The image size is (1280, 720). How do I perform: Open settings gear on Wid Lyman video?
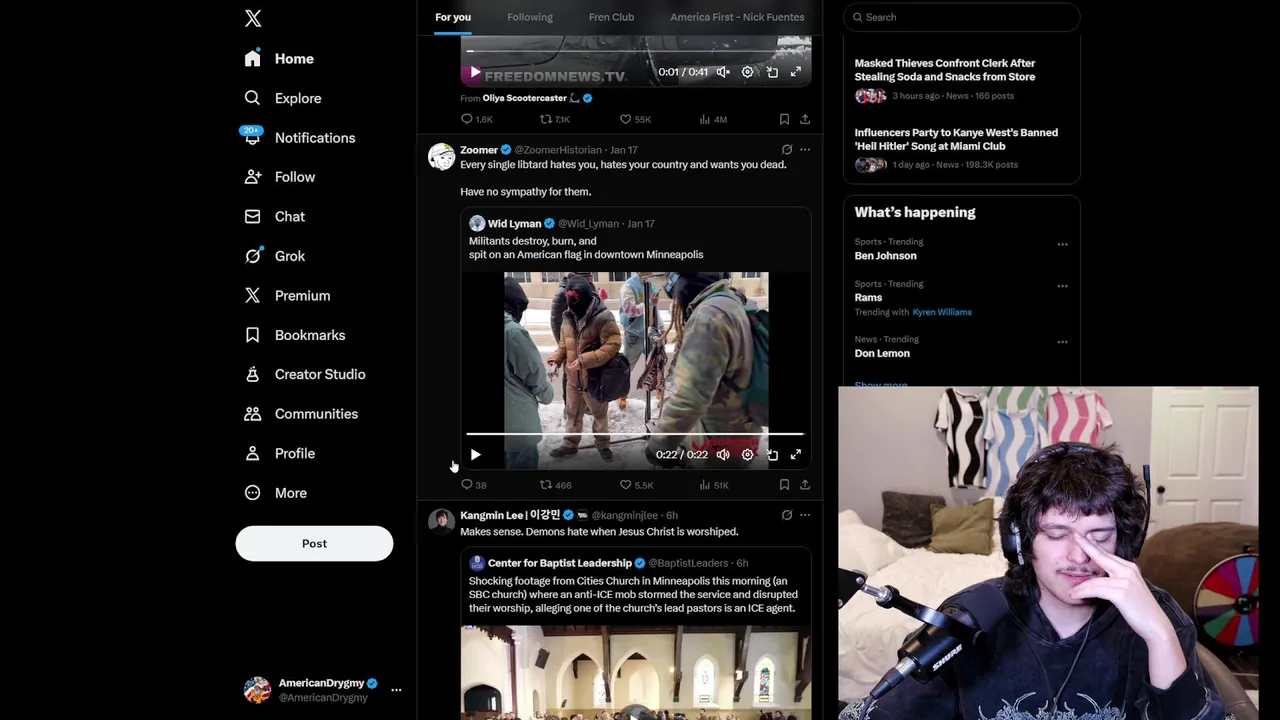pos(747,455)
